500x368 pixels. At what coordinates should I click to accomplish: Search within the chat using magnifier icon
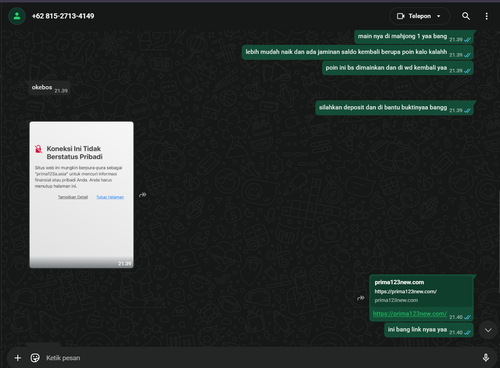466,16
